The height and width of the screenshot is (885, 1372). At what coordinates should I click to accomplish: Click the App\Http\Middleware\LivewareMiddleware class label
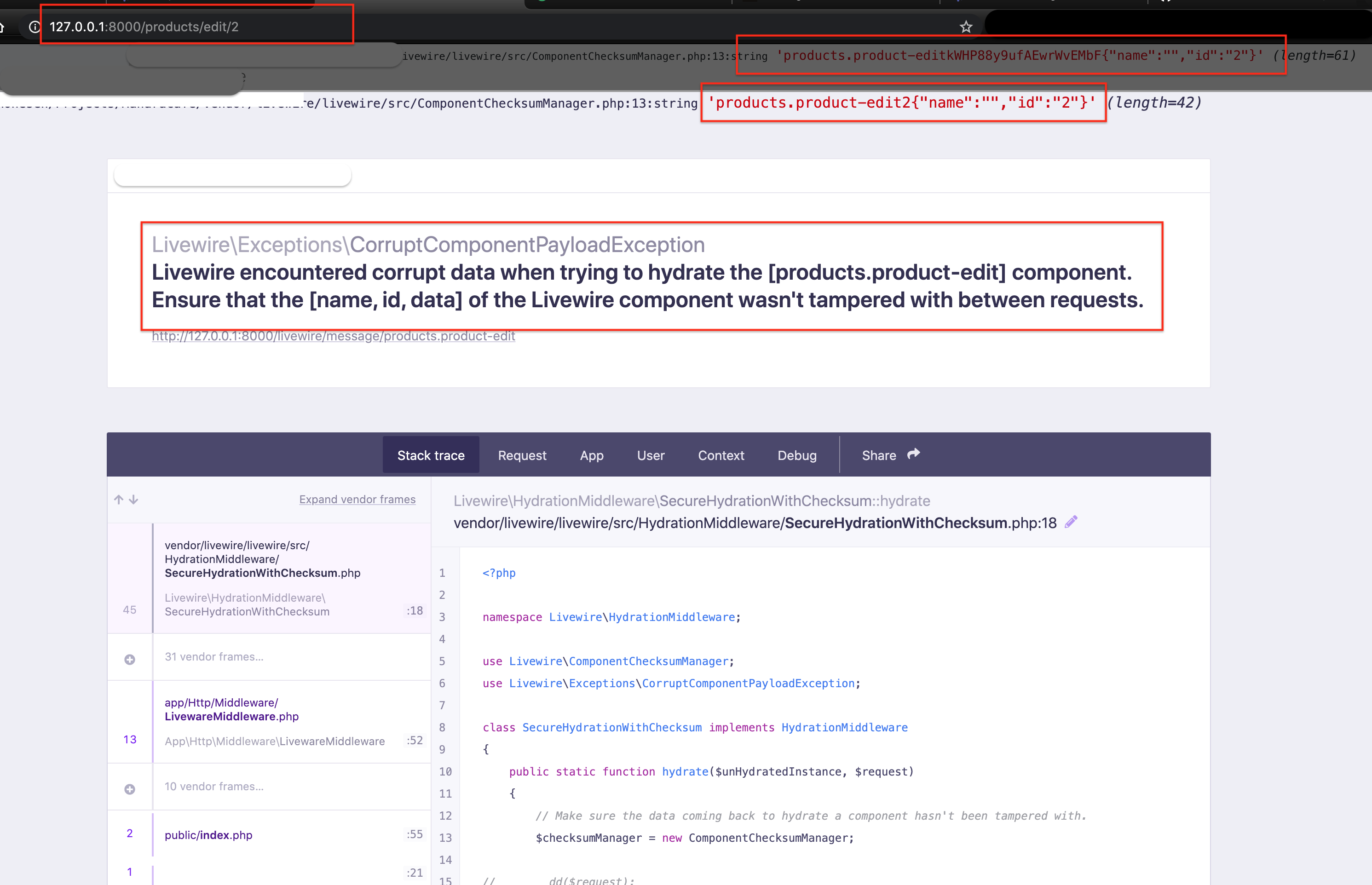pyautogui.click(x=275, y=741)
